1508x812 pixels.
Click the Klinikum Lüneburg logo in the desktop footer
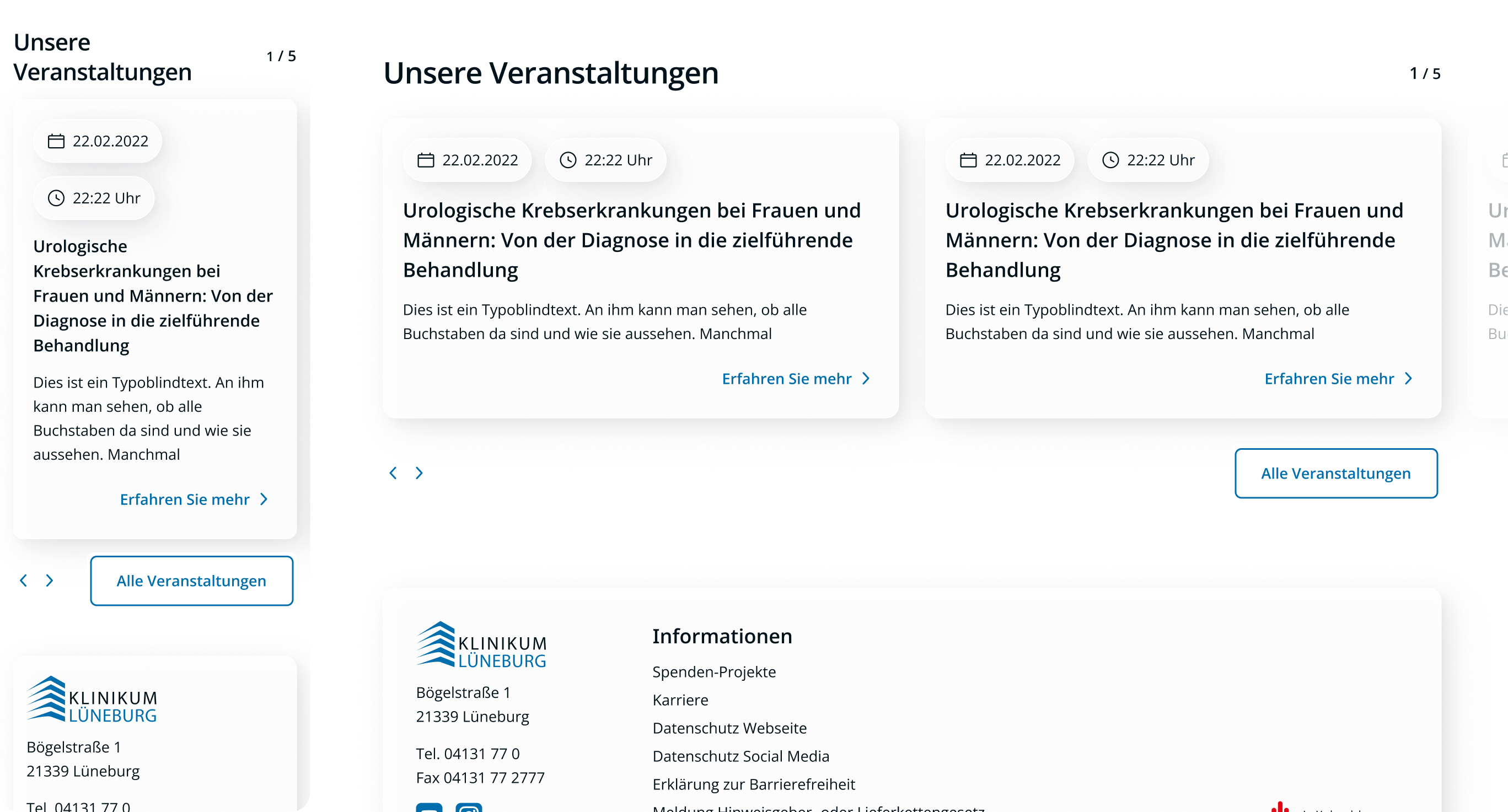click(x=481, y=645)
